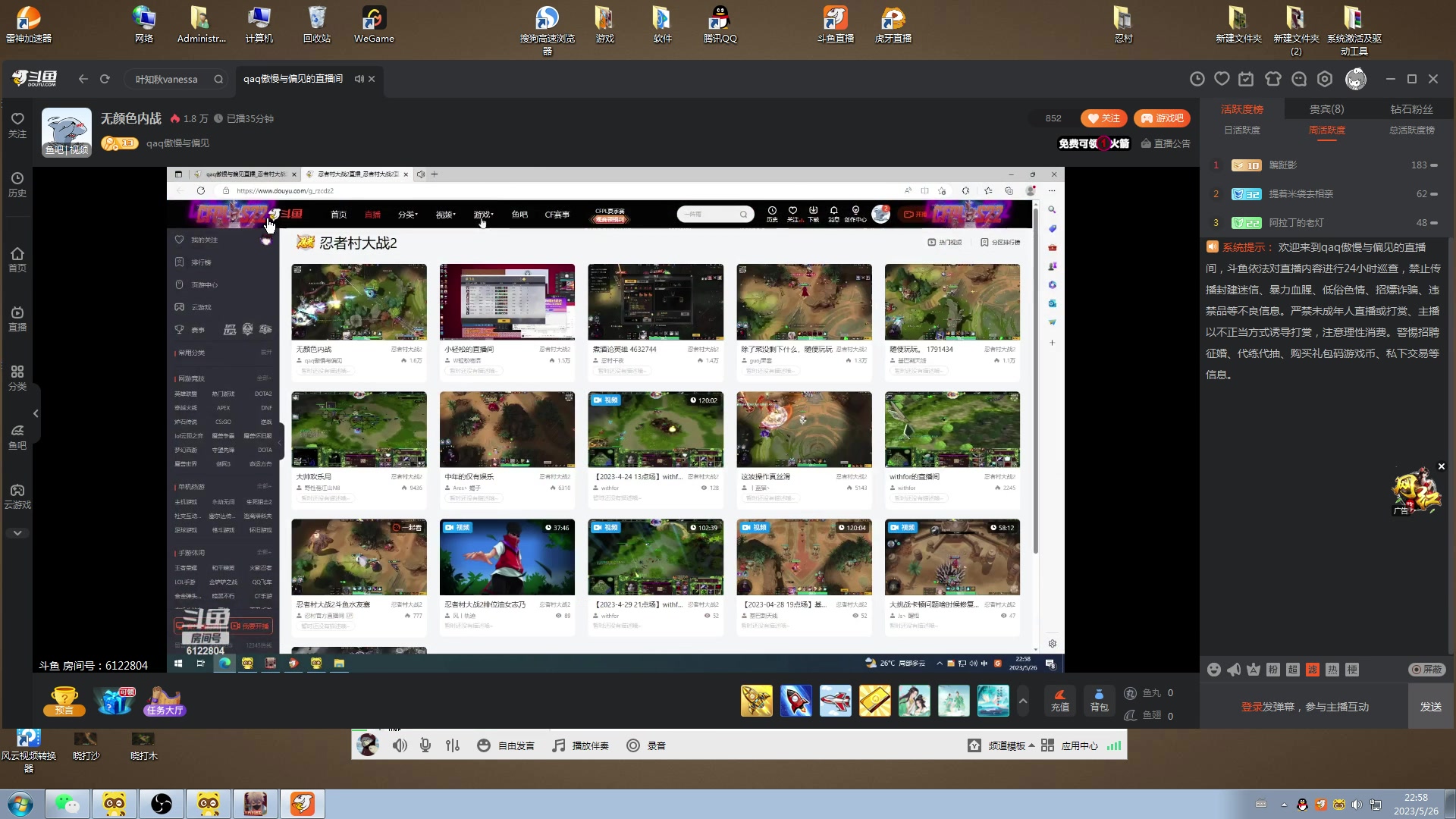The height and width of the screenshot is (819, 1456).
Task: Open 直播 live section in left sidebar
Action: point(17,318)
